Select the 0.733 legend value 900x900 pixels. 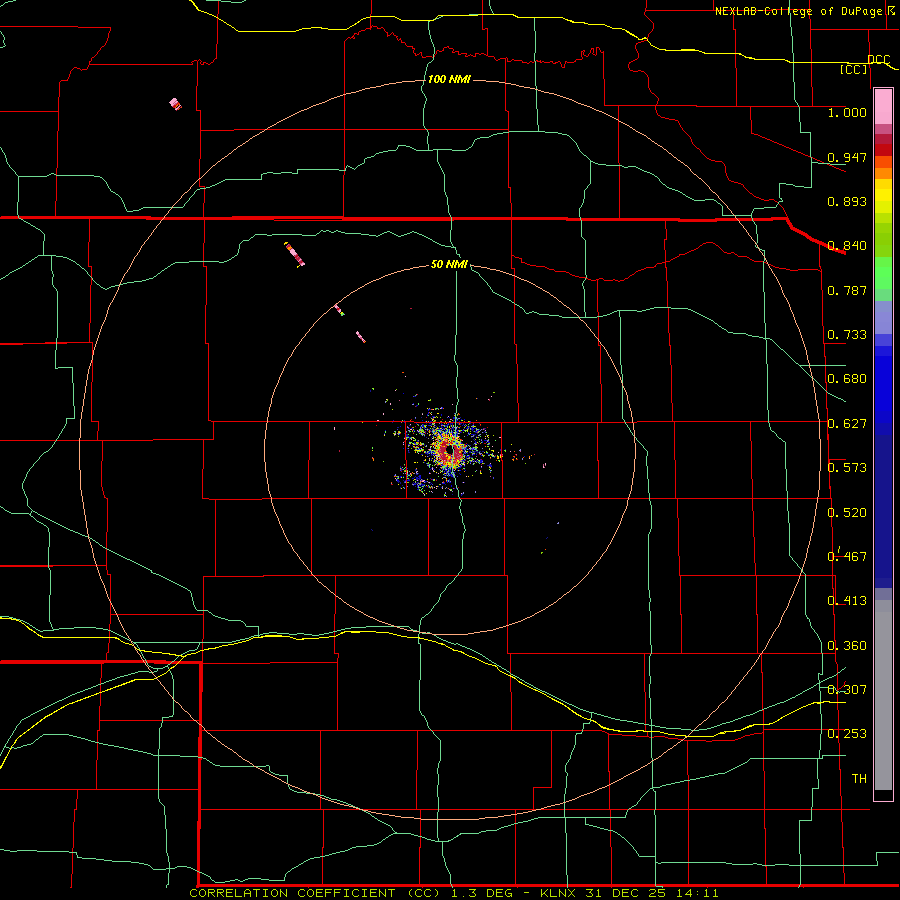click(847, 335)
